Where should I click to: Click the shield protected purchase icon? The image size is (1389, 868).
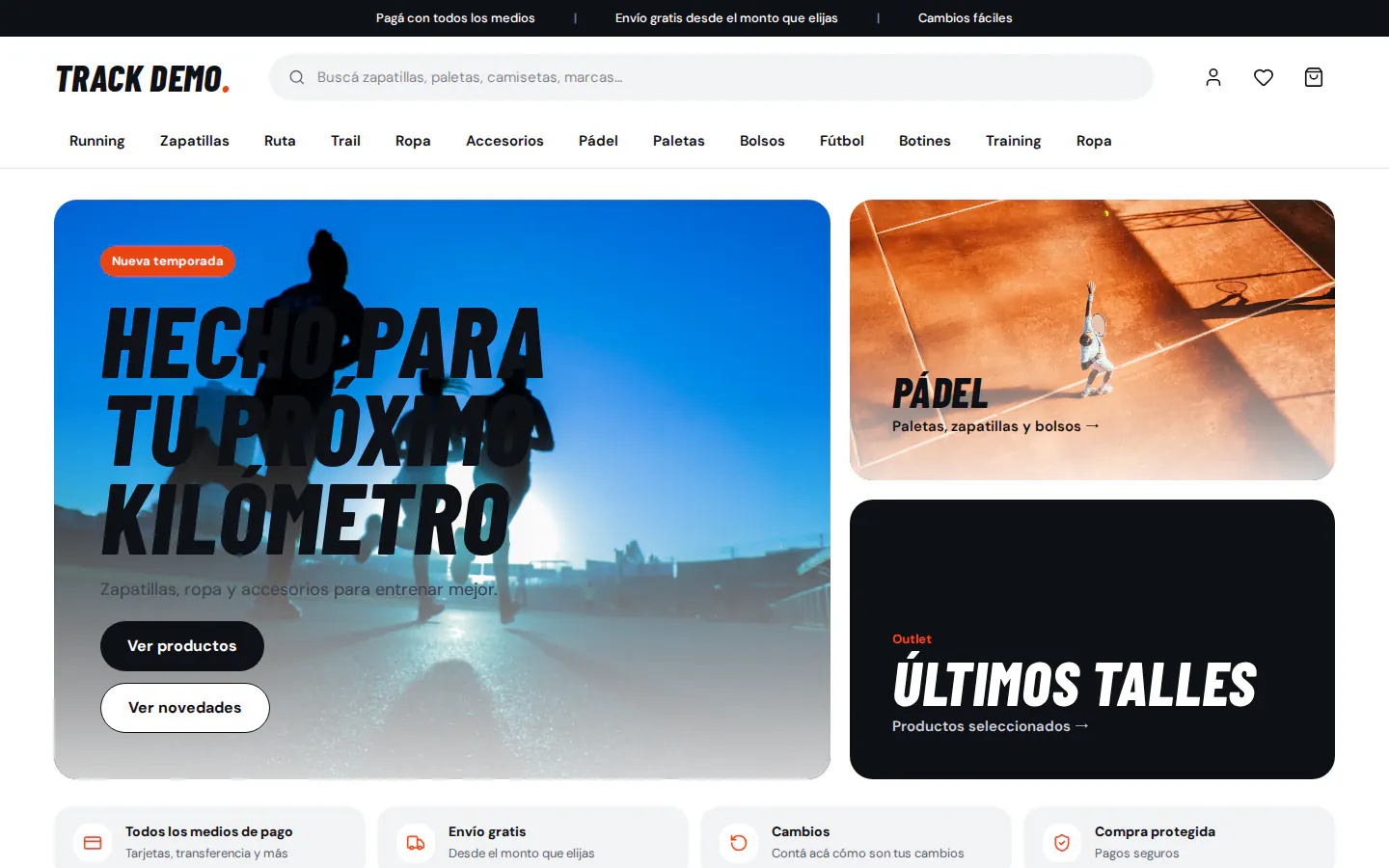click(1062, 843)
